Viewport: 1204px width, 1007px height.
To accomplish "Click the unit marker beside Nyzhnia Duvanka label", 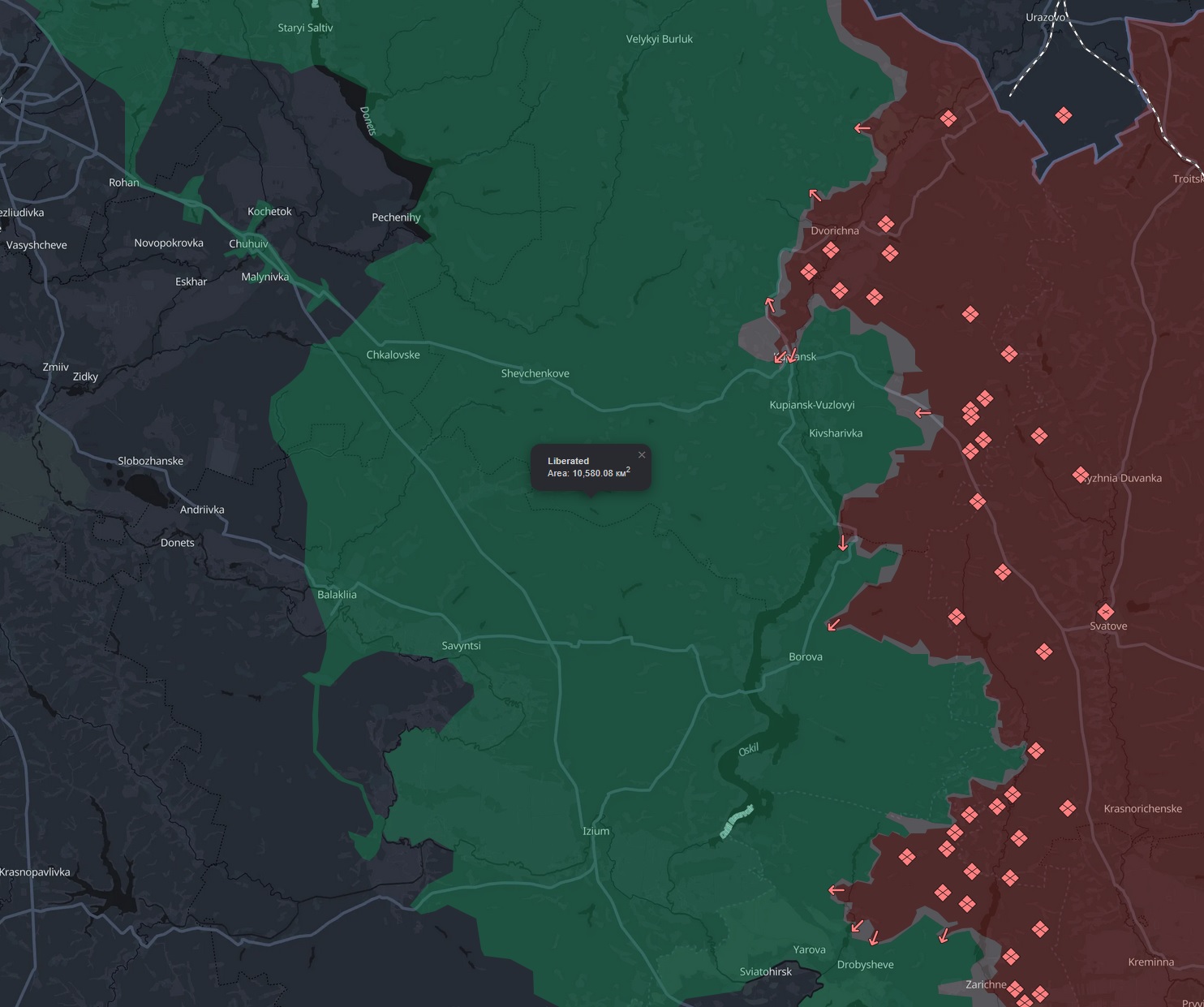I will (x=1080, y=474).
